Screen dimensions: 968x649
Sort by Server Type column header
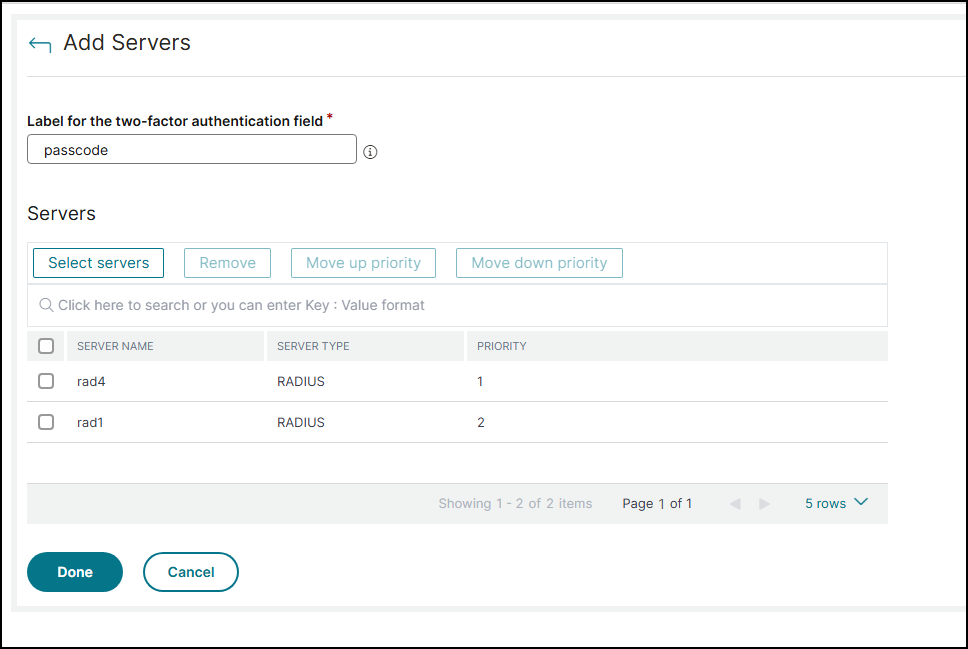pos(312,346)
